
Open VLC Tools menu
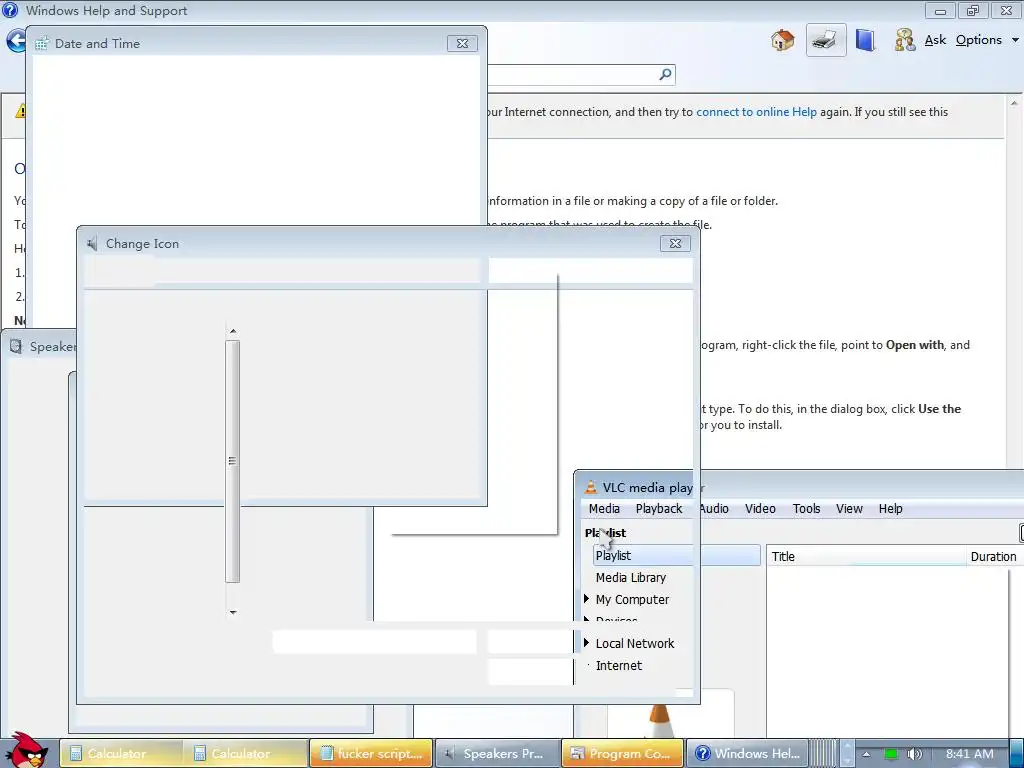pyautogui.click(x=807, y=509)
